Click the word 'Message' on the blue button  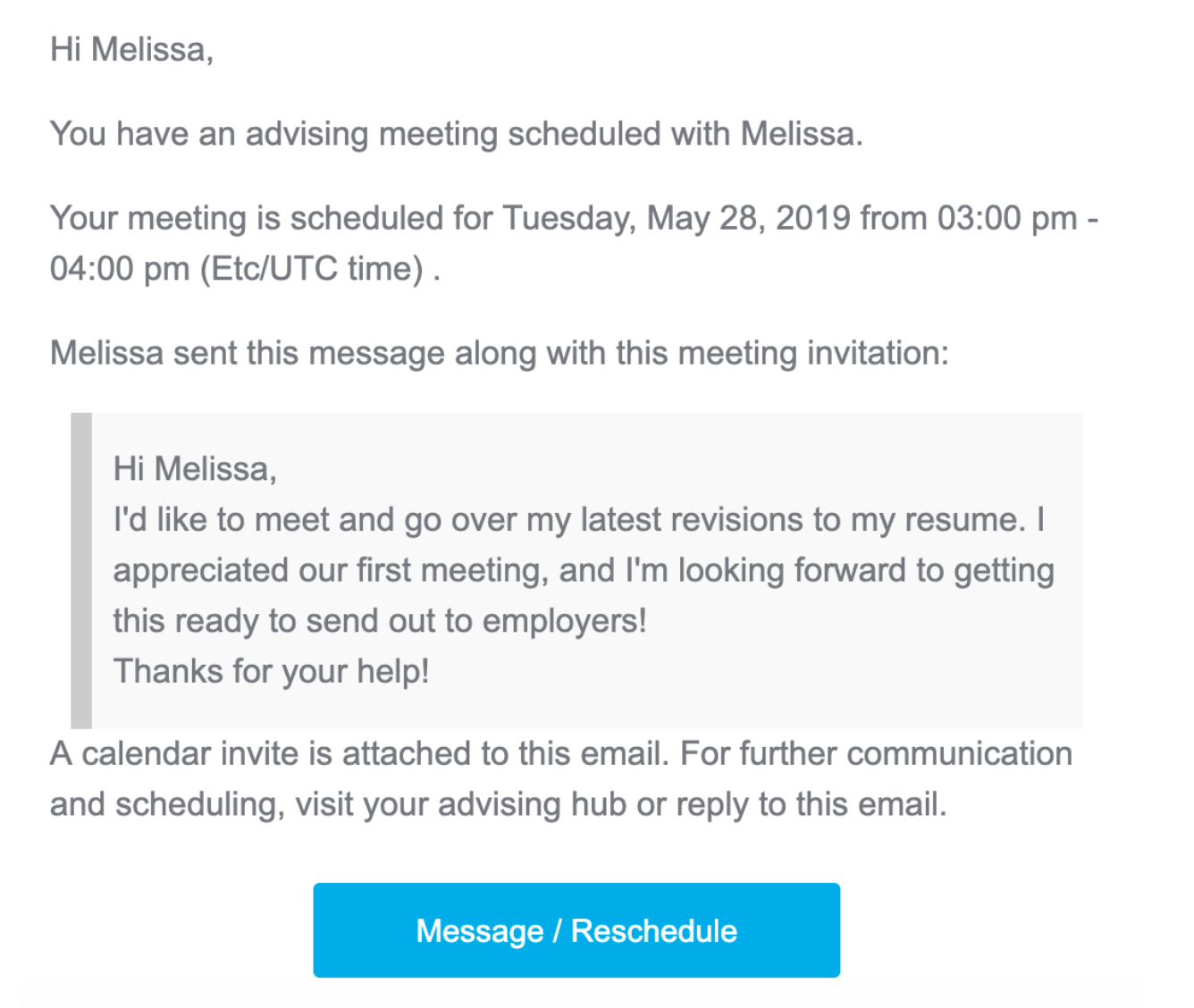coord(480,931)
